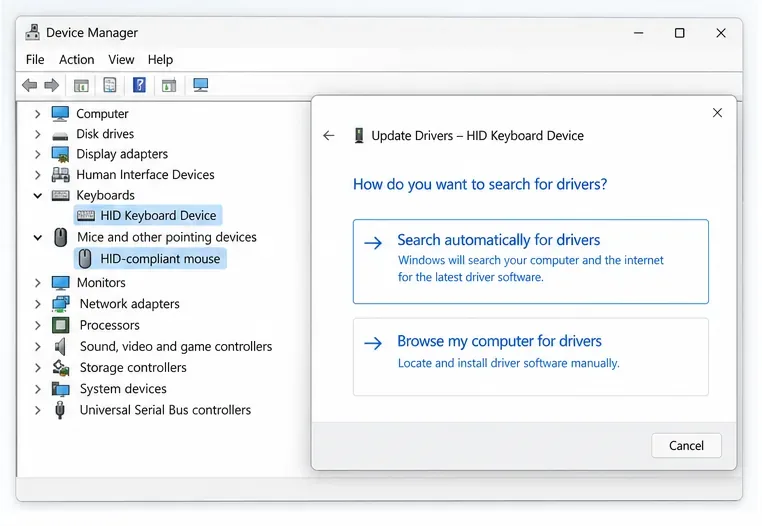The height and width of the screenshot is (526, 762).
Task: Click the blue Help question-mark toolbar icon
Action: [139, 85]
